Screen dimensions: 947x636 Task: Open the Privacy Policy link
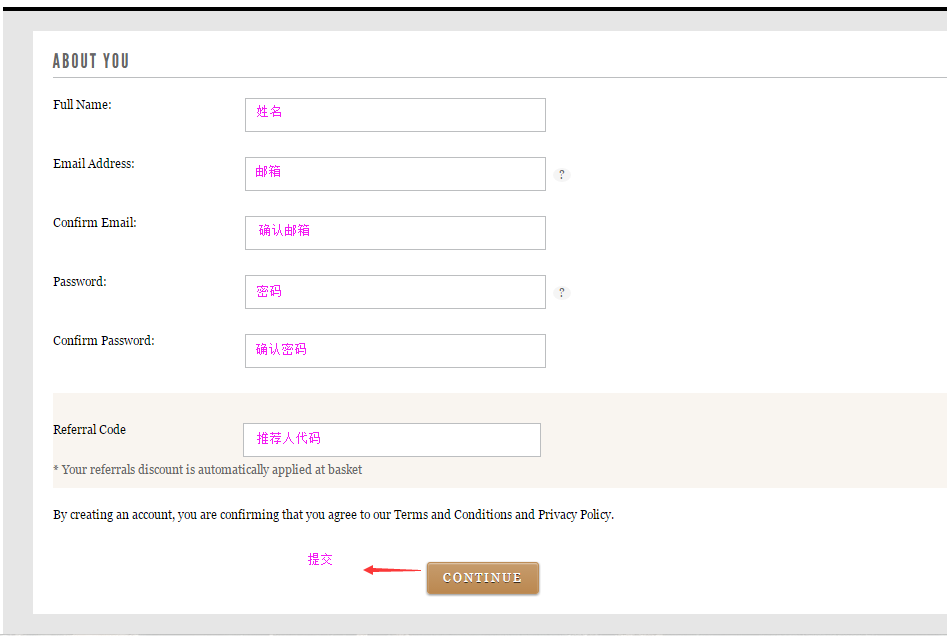574,515
